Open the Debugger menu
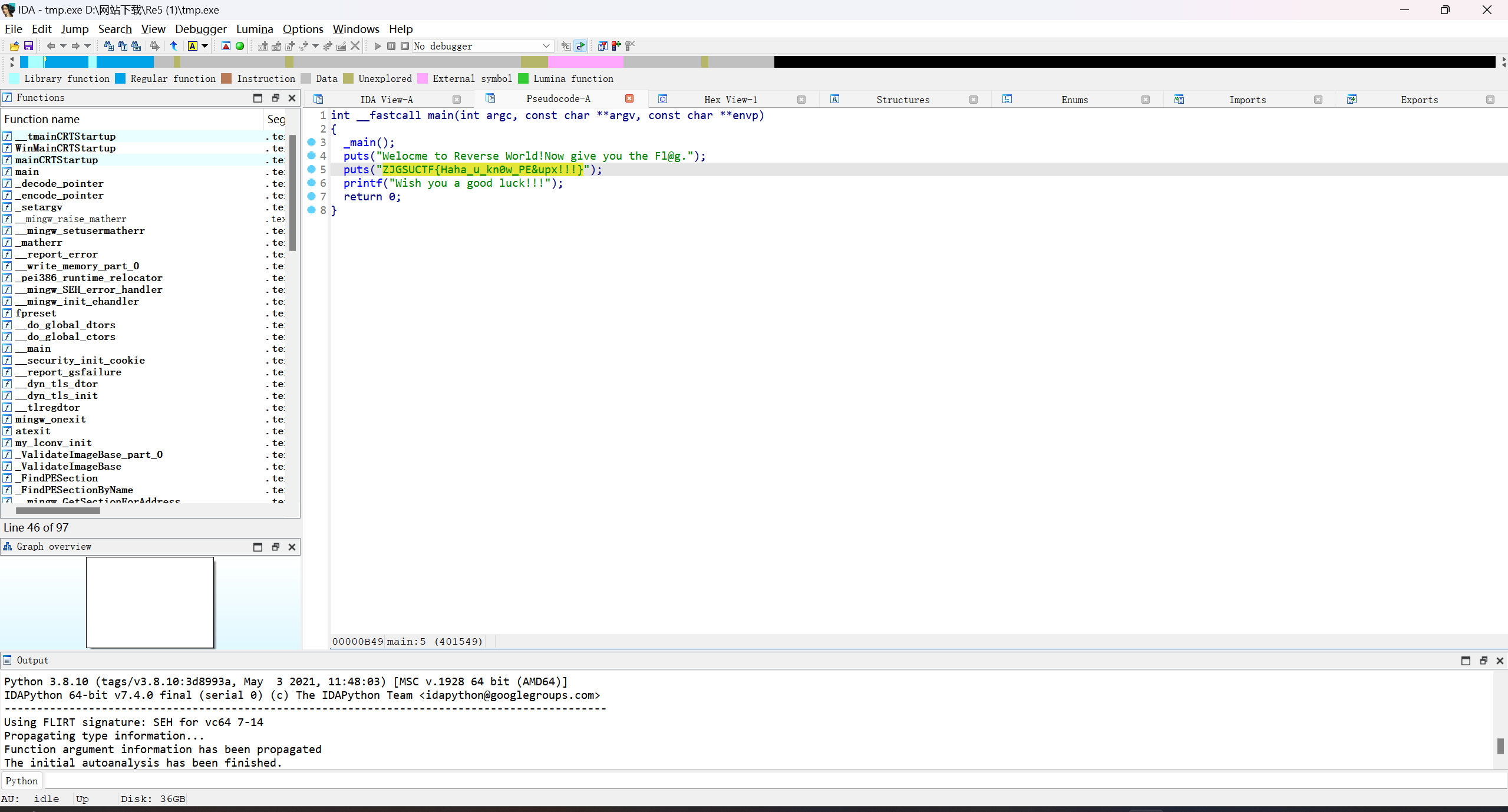The height and width of the screenshot is (812, 1508). [200, 29]
